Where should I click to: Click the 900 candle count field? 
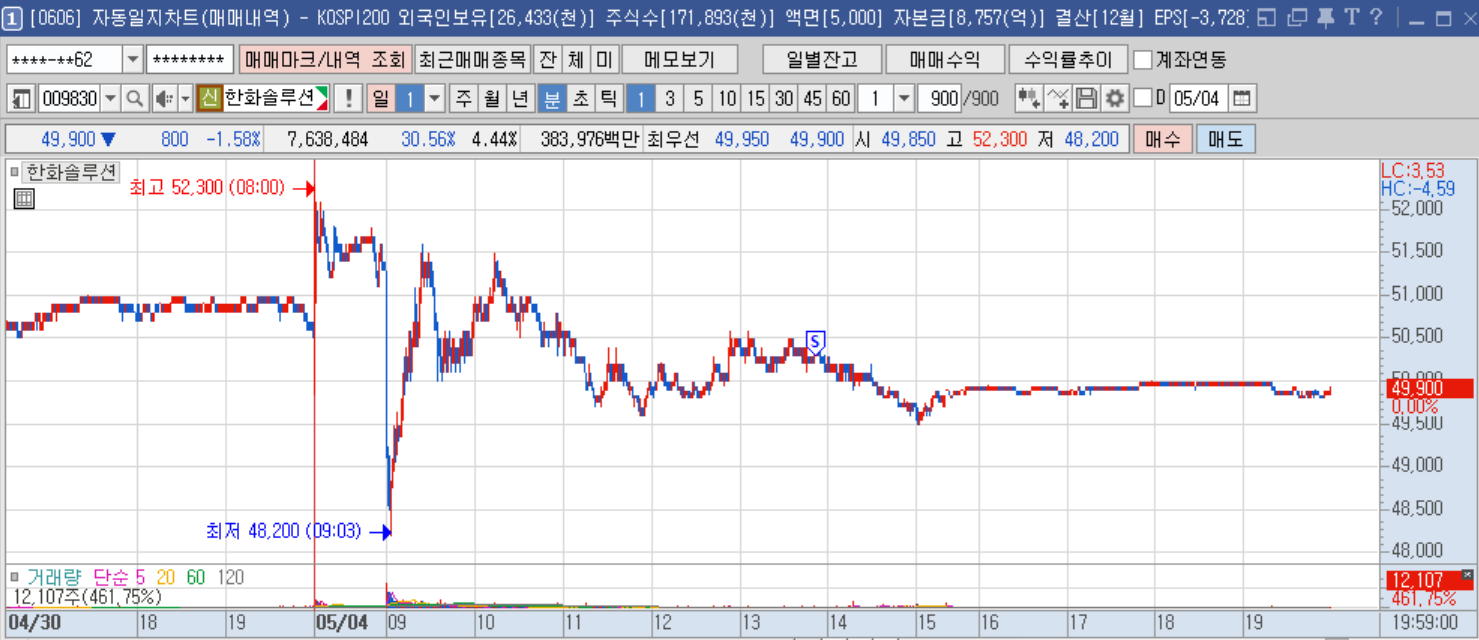940,99
